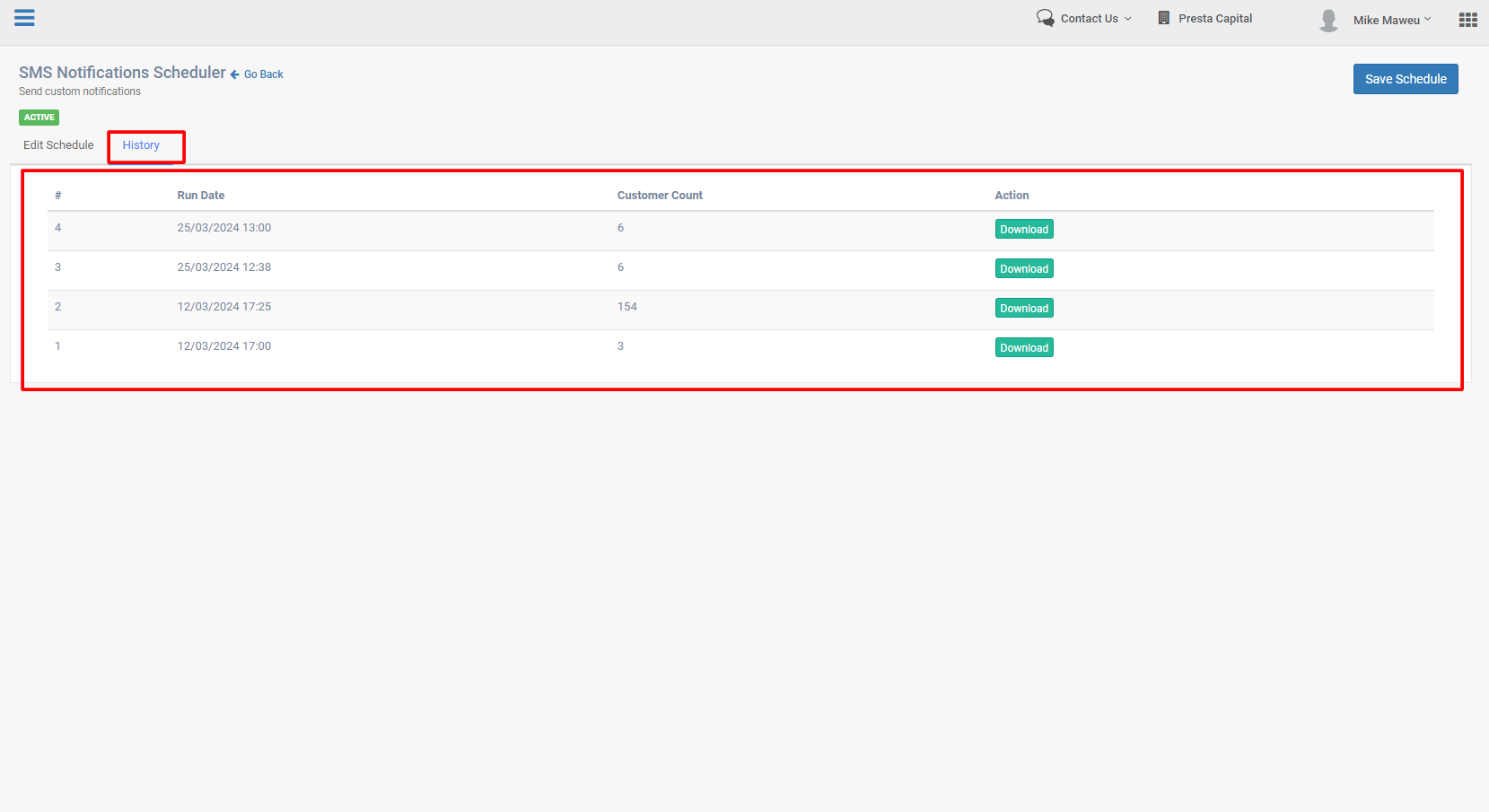The width and height of the screenshot is (1489, 812).
Task: Open the hamburger navigation menu
Action: click(24, 18)
